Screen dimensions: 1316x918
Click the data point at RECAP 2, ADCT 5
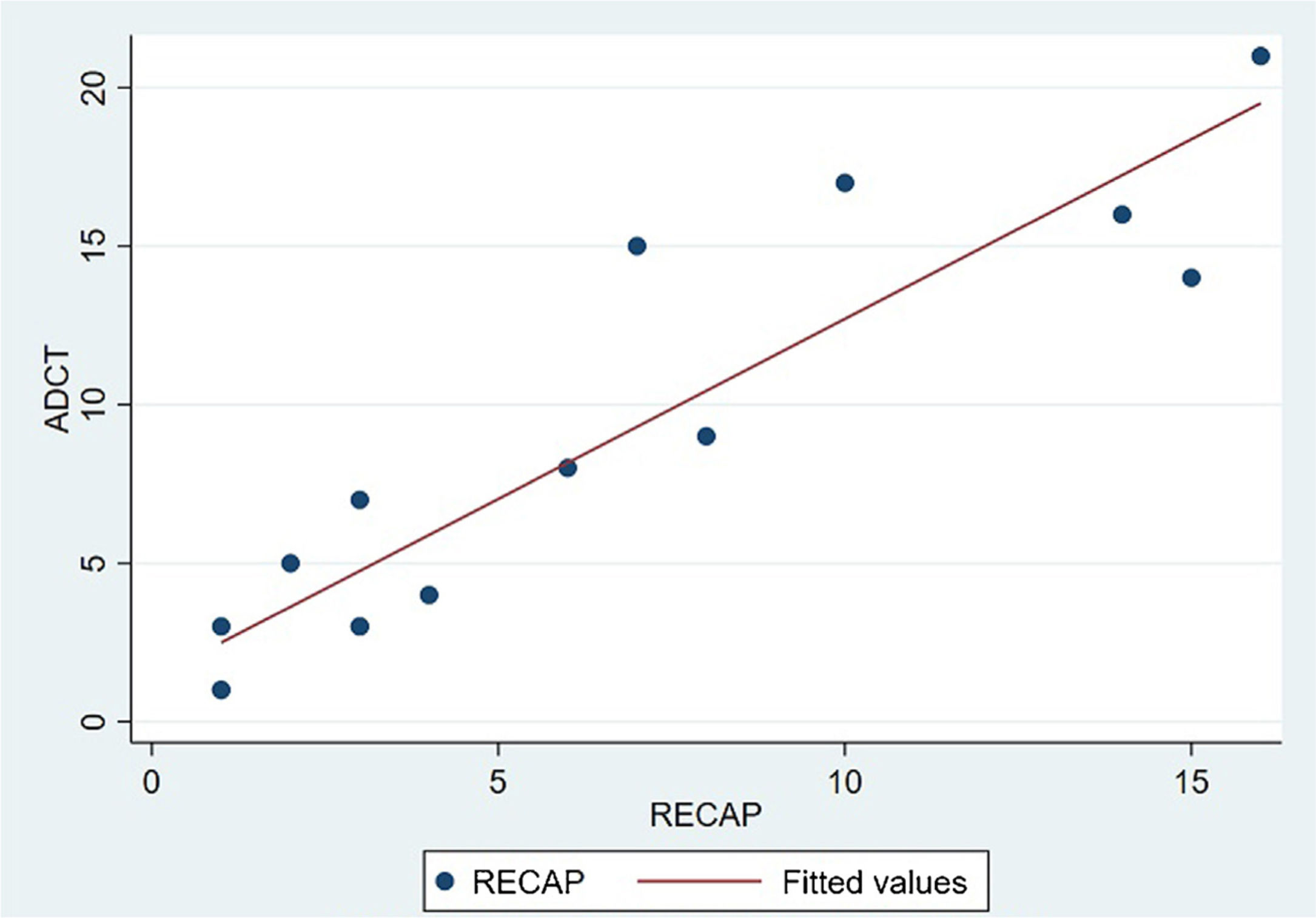point(290,563)
